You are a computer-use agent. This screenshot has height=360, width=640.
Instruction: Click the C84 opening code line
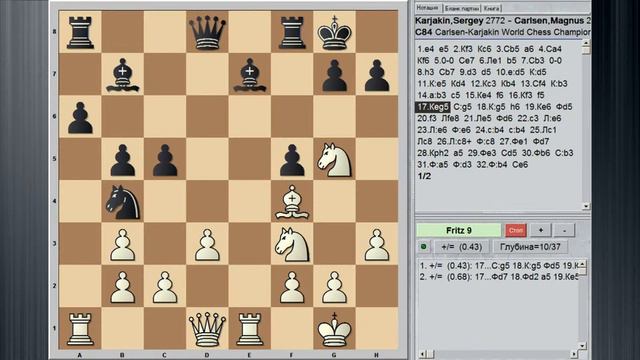click(502, 32)
